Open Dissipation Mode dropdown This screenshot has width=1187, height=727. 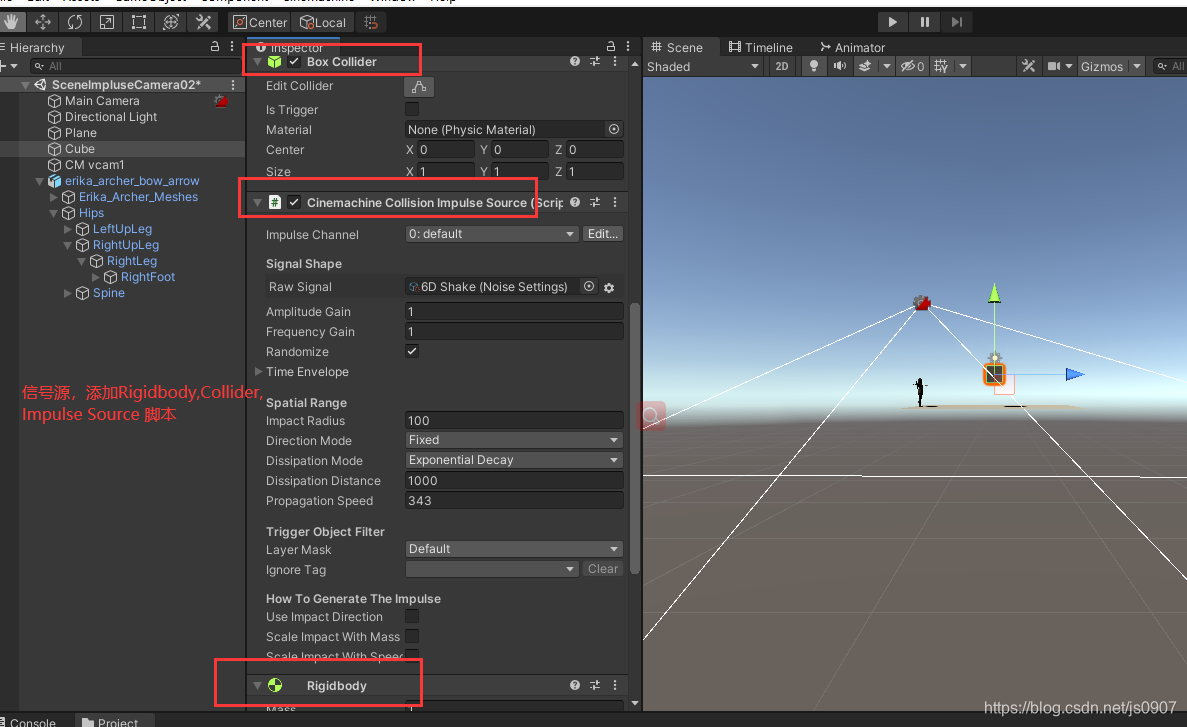[x=514, y=460]
